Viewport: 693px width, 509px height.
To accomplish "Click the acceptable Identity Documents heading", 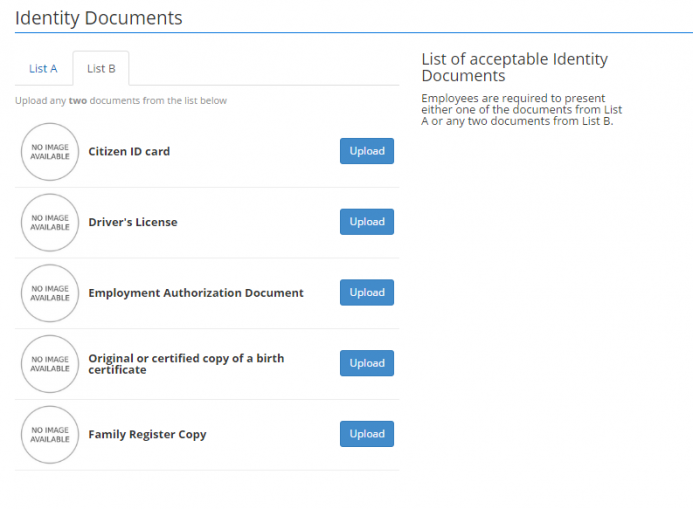I will click(x=514, y=67).
